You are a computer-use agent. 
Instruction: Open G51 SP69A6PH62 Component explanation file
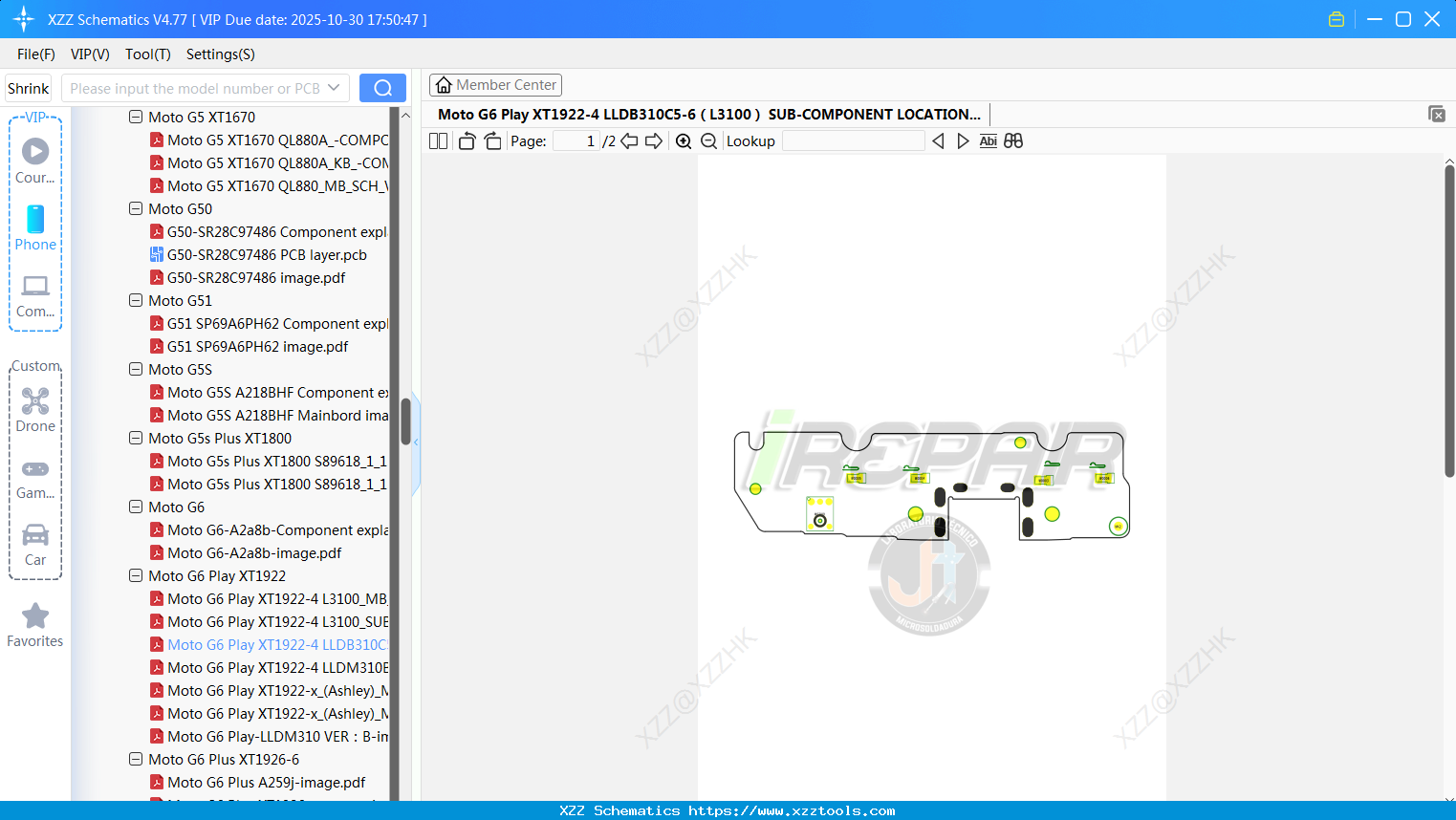[x=277, y=324]
